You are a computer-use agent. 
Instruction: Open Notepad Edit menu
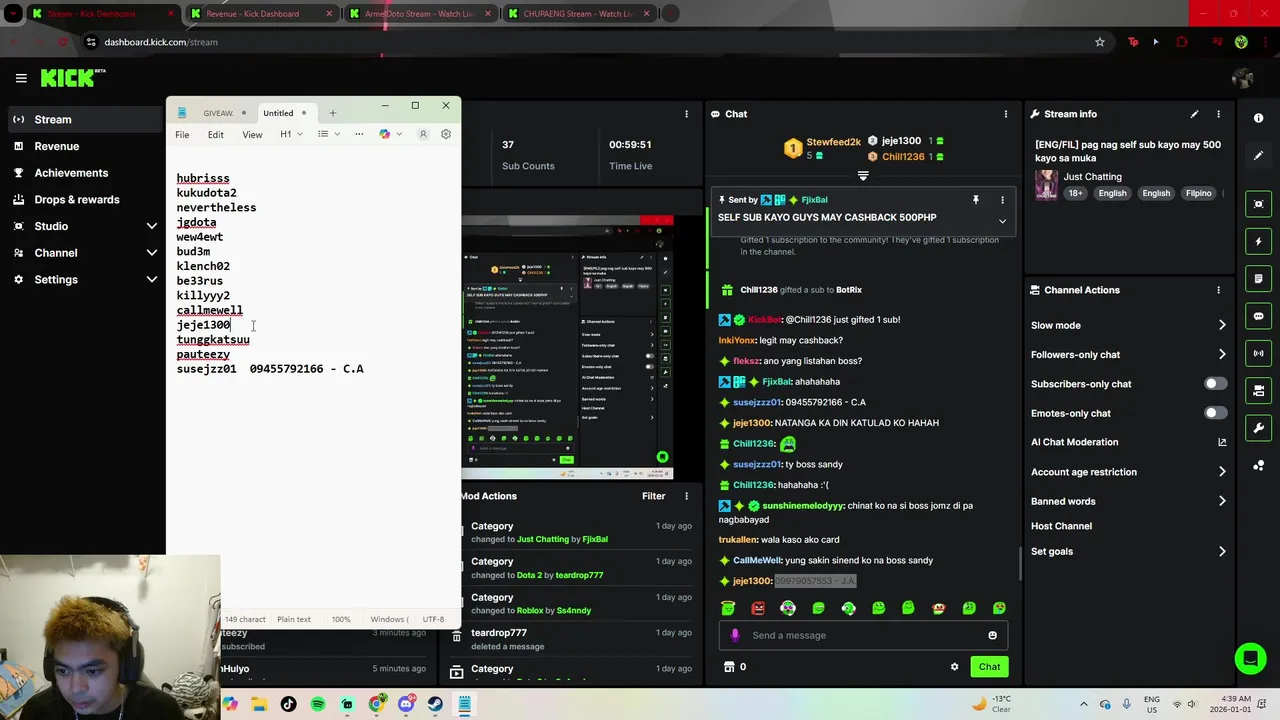pos(216,135)
